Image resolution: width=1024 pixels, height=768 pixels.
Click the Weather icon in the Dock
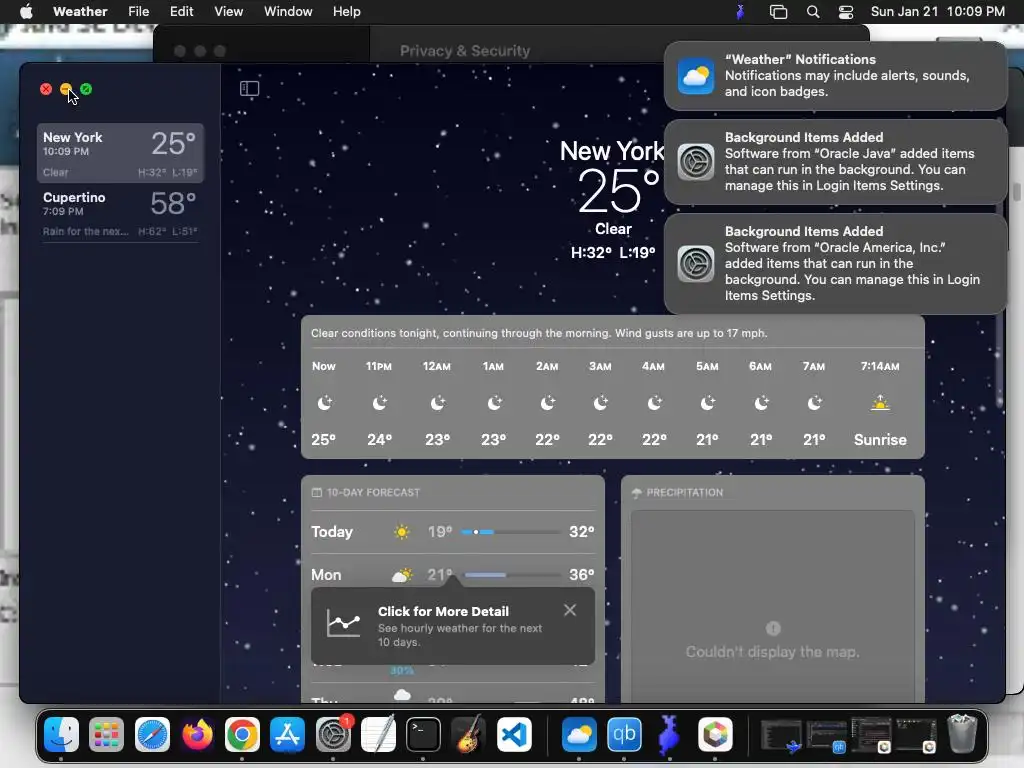click(579, 734)
